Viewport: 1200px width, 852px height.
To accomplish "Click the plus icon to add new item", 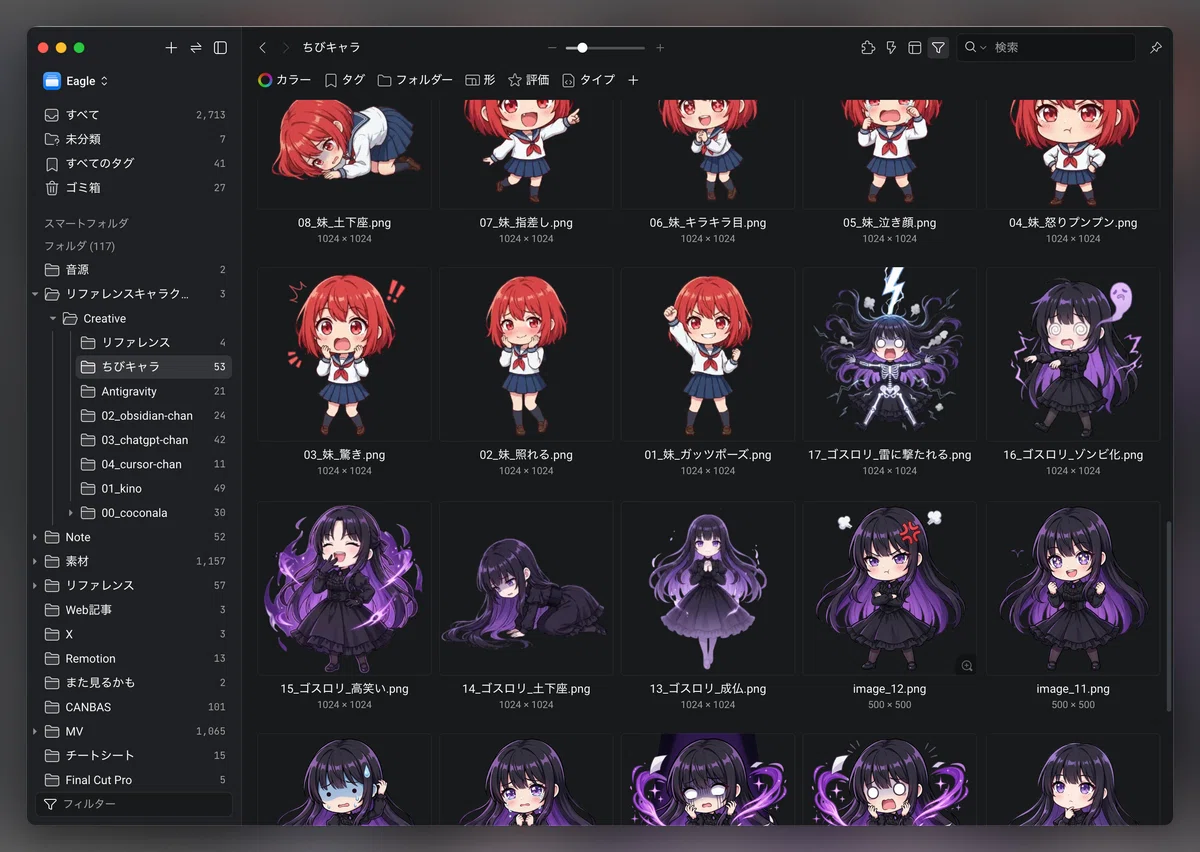I will pyautogui.click(x=171, y=48).
